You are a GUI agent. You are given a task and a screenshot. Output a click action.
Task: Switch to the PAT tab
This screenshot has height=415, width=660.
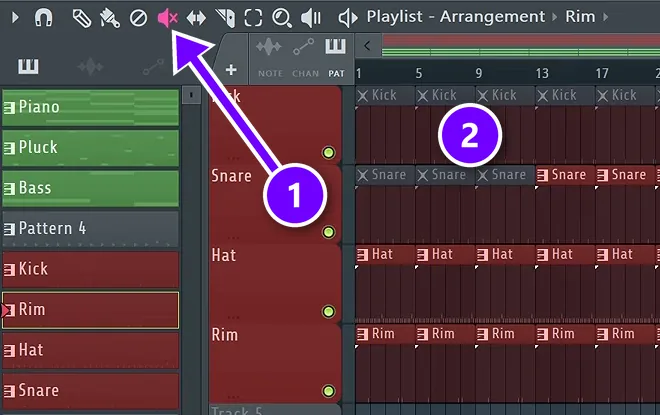click(336, 58)
